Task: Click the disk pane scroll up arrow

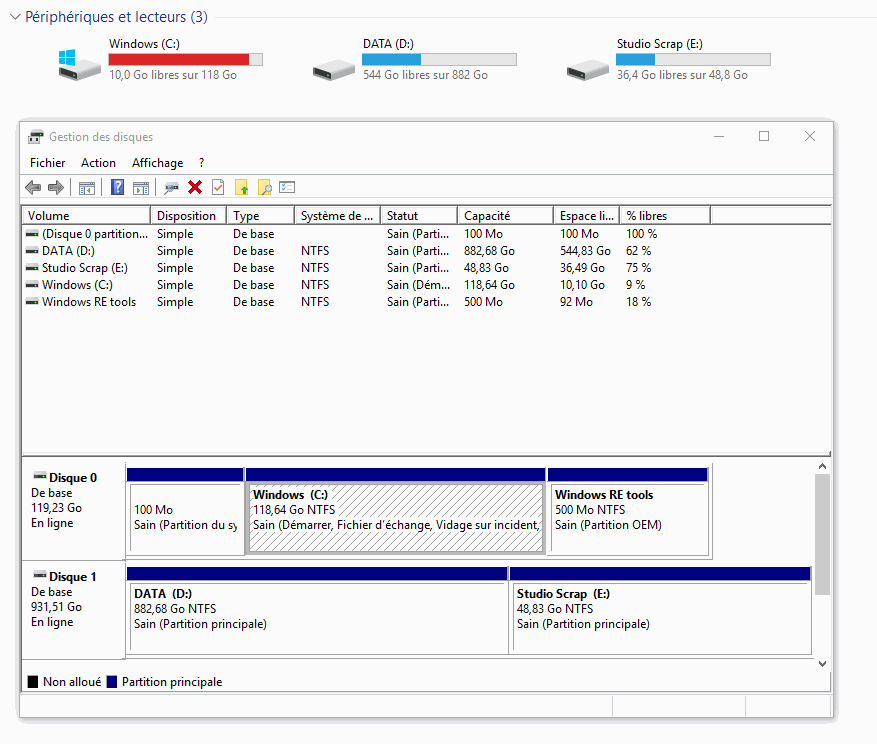Action: tap(822, 466)
